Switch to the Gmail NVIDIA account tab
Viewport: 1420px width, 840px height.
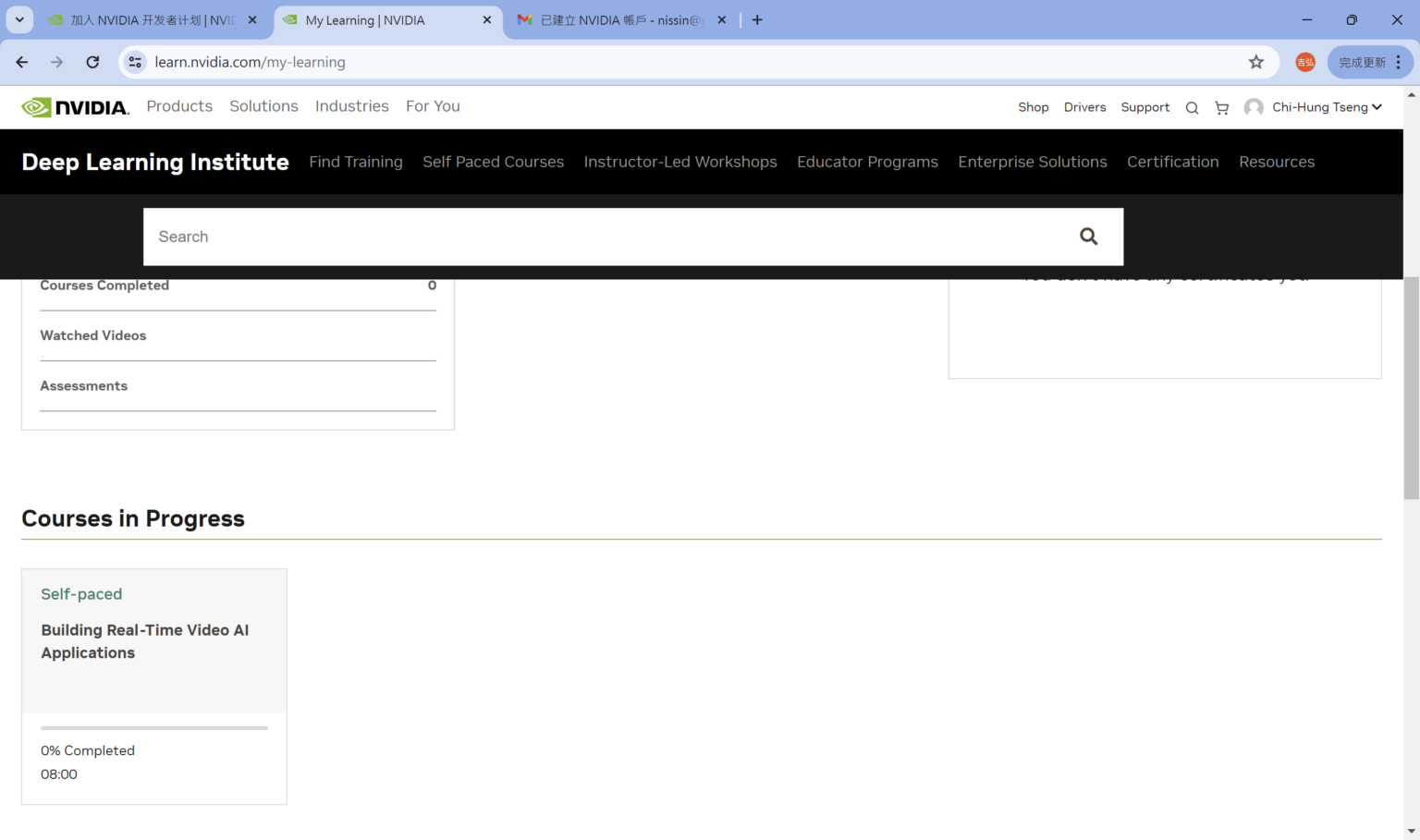click(621, 19)
